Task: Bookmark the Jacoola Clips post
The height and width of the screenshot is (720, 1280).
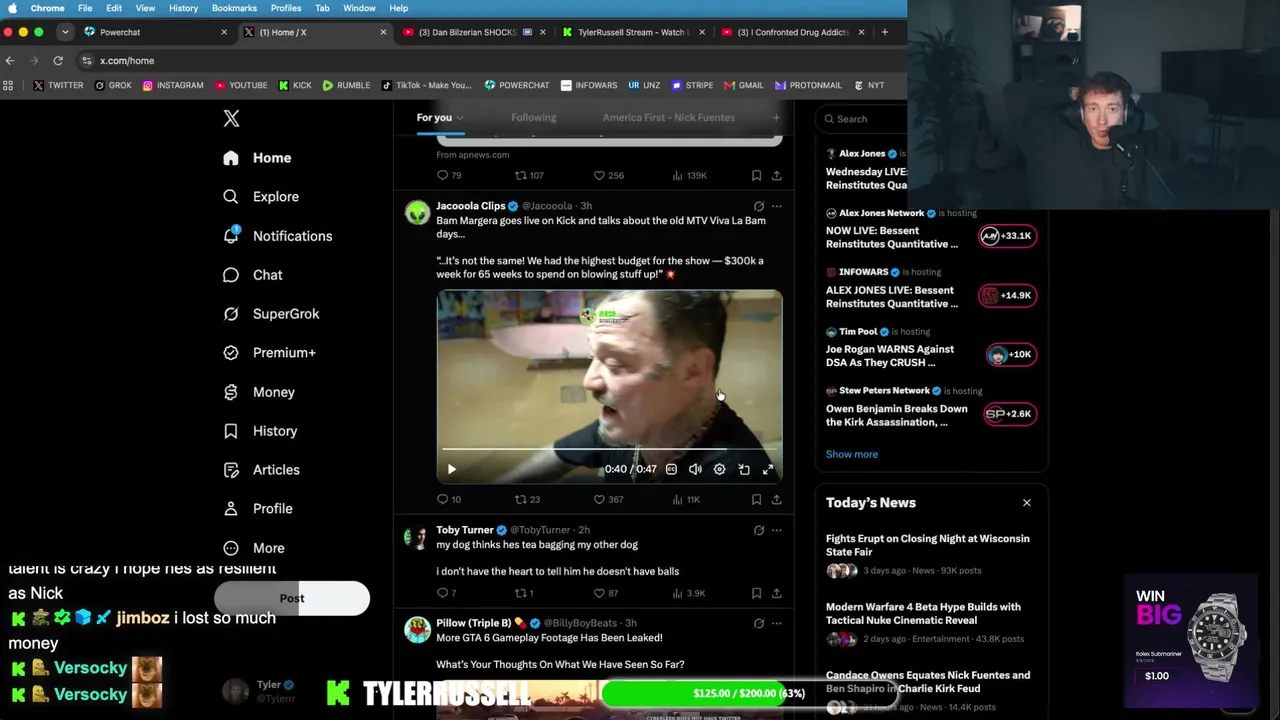Action: click(756, 499)
